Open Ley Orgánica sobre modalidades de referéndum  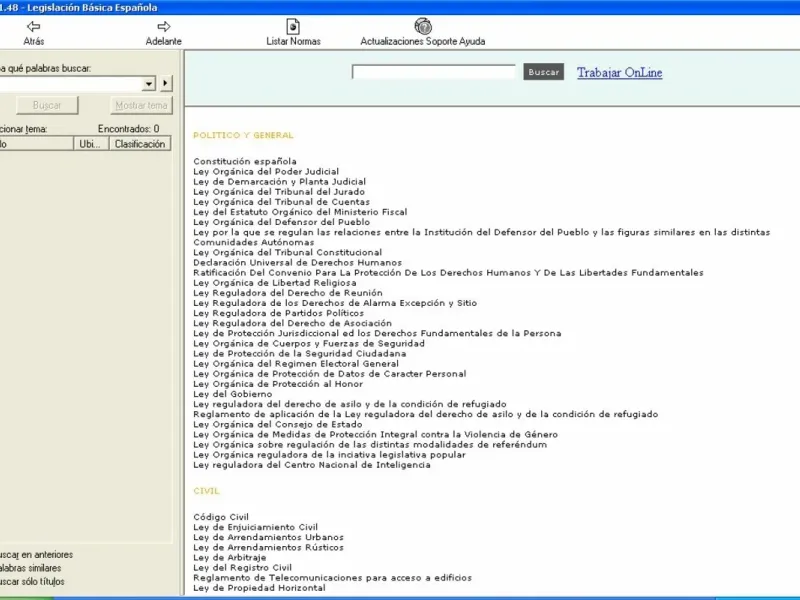tap(370, 445)
